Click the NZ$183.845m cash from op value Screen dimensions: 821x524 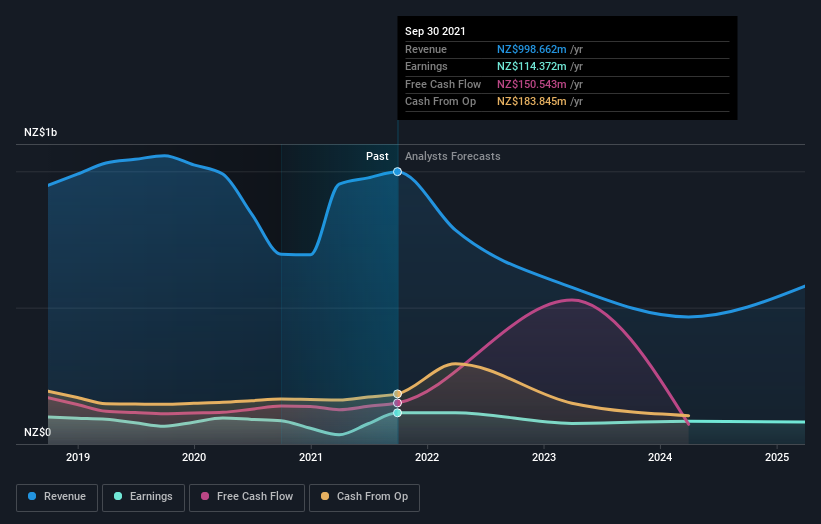(x=531, y=102)
